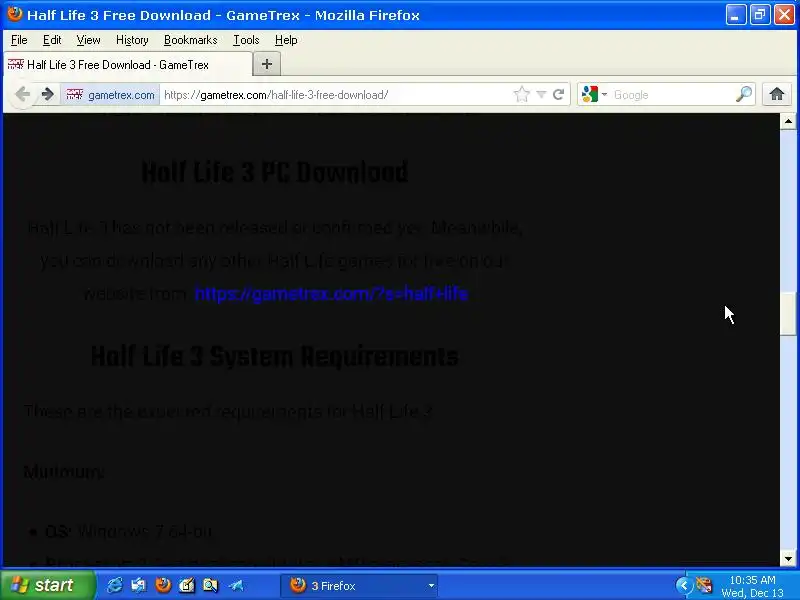Click the Firefox logo in title bar
Image resolution: width=800 pixels, height=600 pixels.
pyautogui.click(x=14, y=14)
